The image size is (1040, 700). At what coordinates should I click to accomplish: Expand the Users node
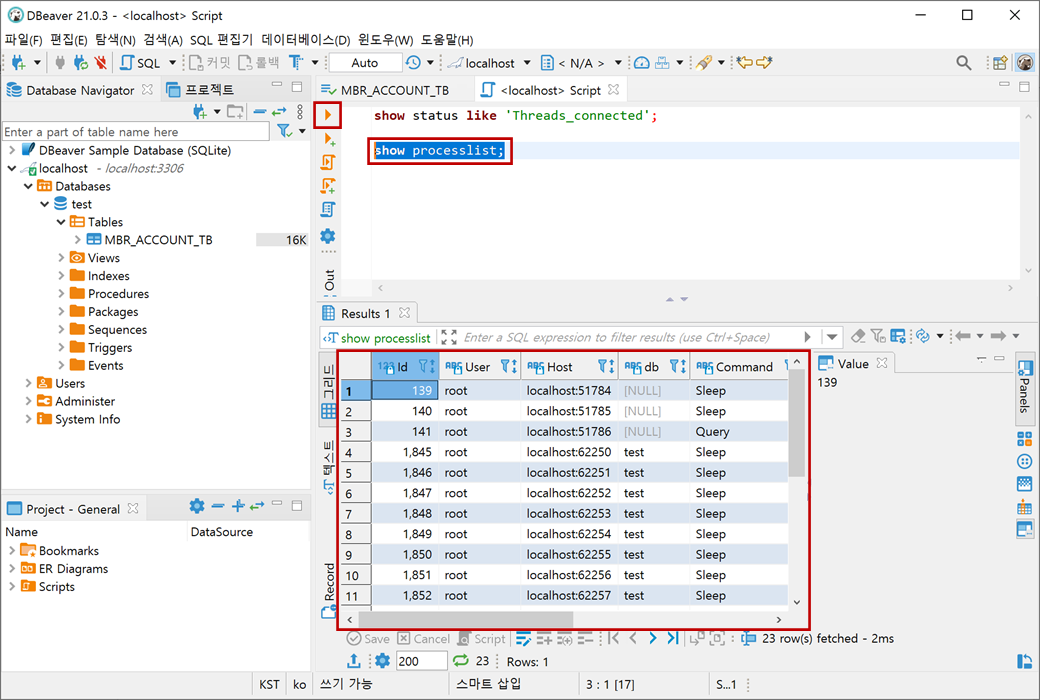click(28, 383)
